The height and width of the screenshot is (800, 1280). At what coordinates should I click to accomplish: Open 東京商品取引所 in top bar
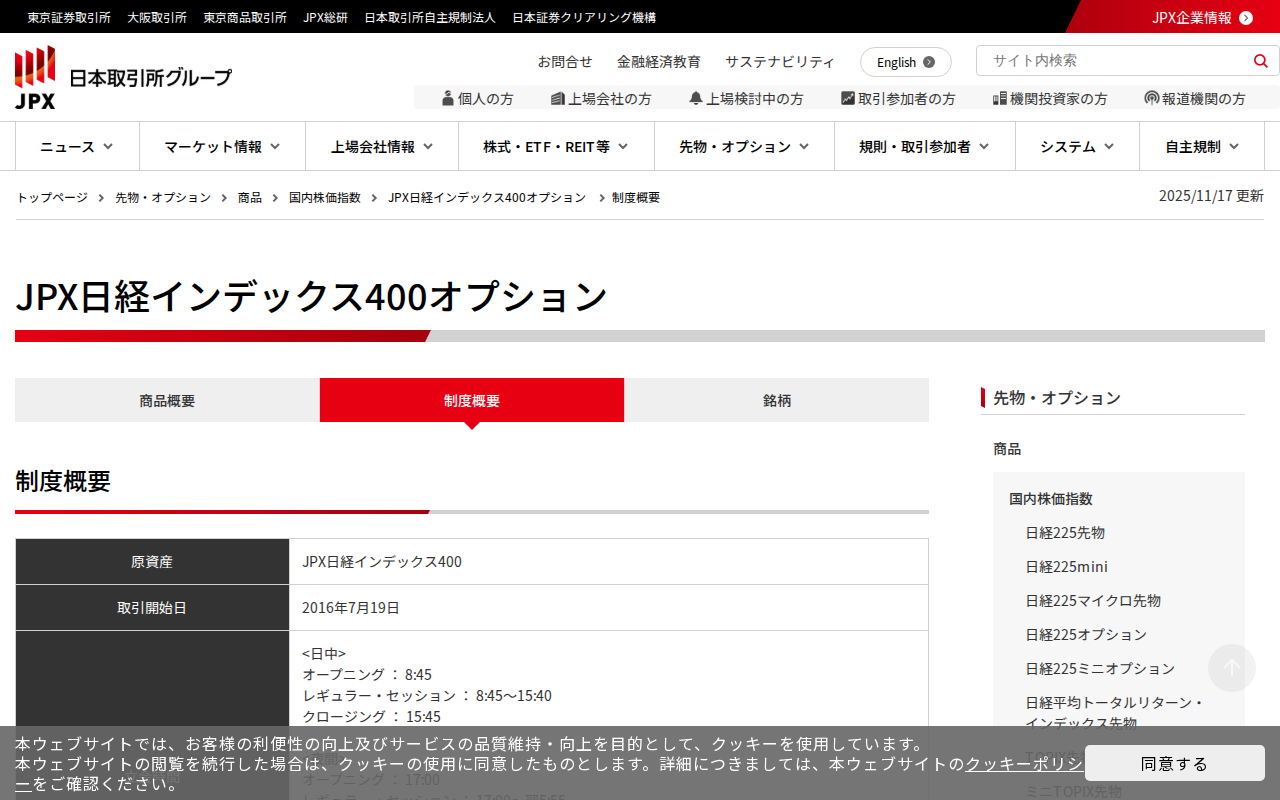pyautogui.click(x=245, y=17)
